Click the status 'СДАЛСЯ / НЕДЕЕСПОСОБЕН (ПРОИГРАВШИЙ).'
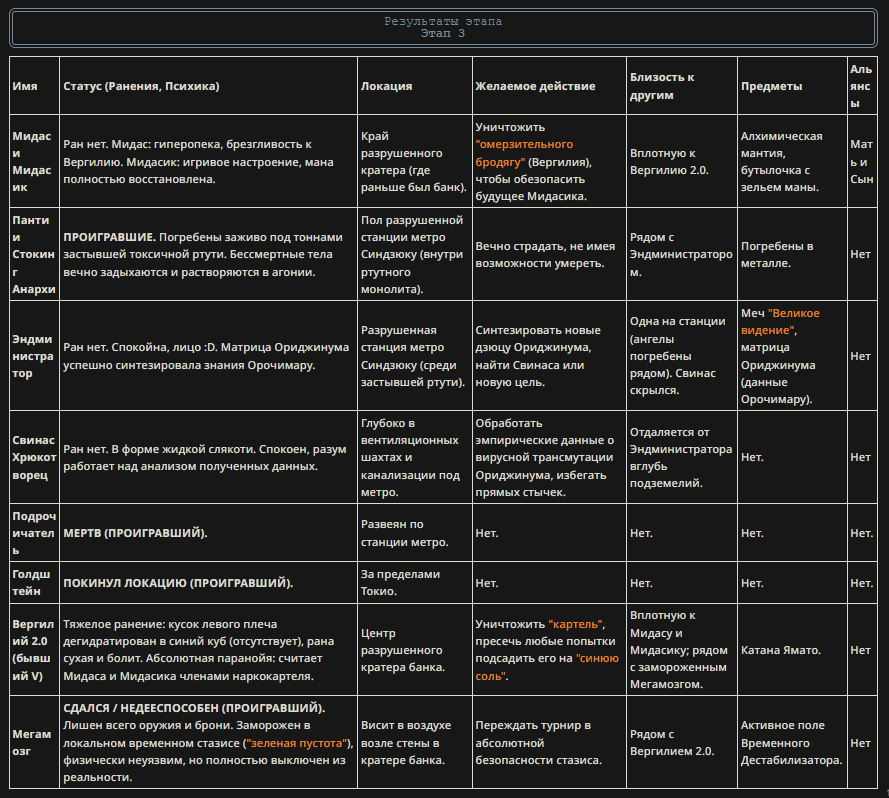889x798 pixels. coord(194,708)
